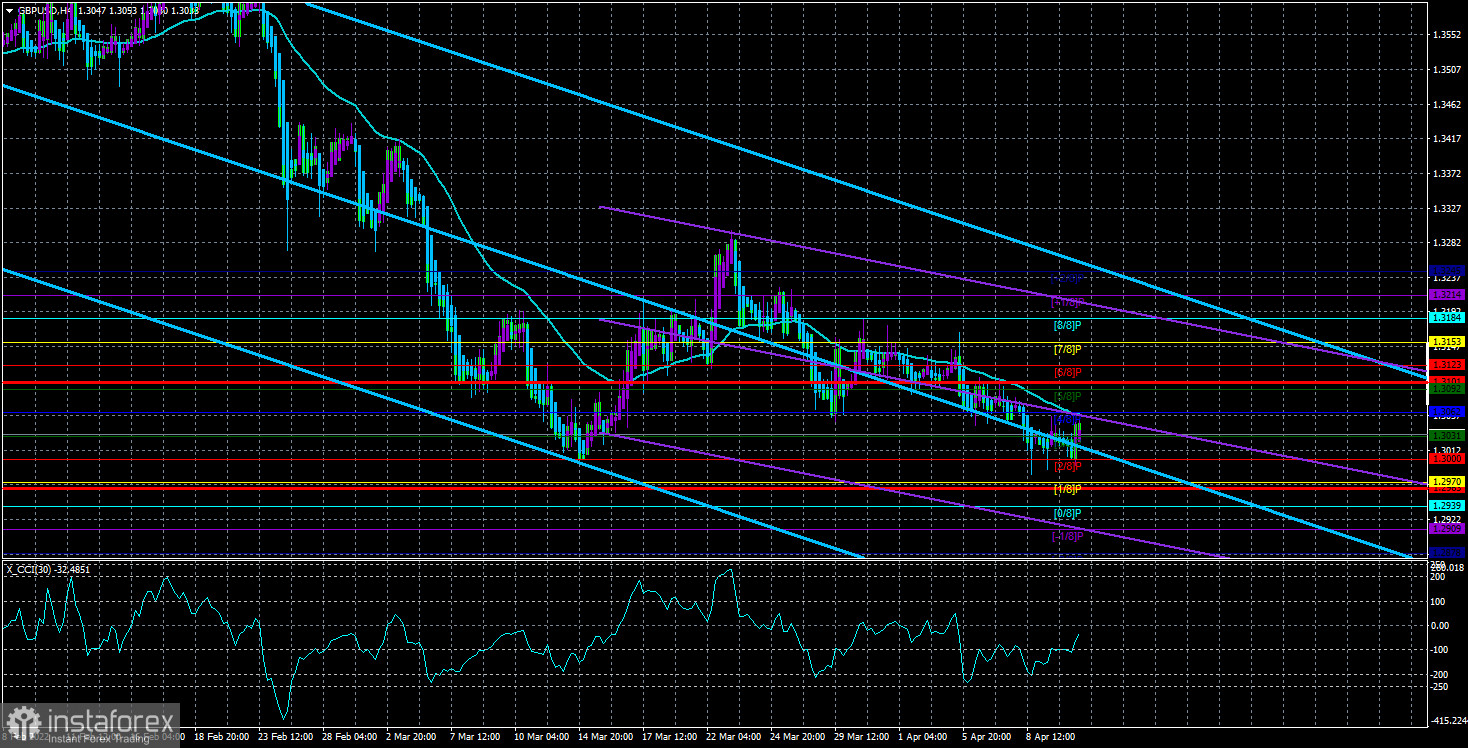Click the 18 Feb 20:00 time label
Image resolution: width=1468 pixels, height=748 pixels.
tap(221, 737)
